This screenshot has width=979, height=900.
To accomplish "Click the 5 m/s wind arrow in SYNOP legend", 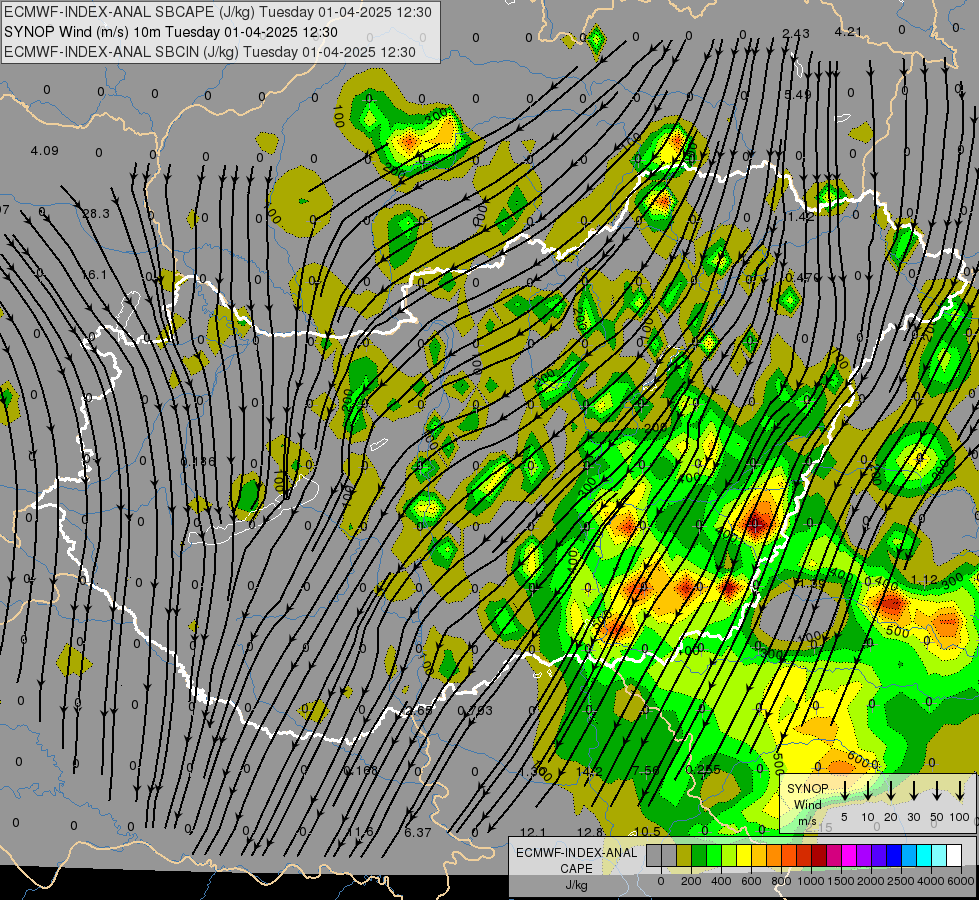I will (845, 790).
